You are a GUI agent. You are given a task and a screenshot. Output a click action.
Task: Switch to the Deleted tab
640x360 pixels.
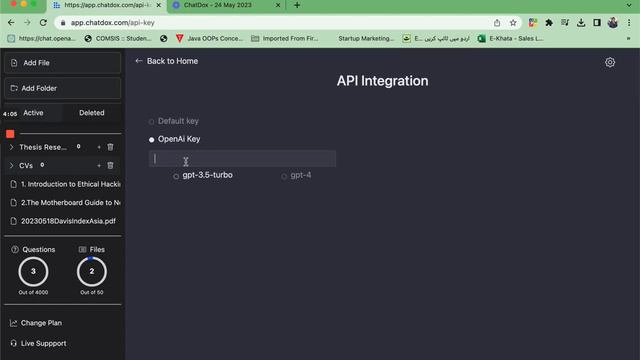coord(92,113)
